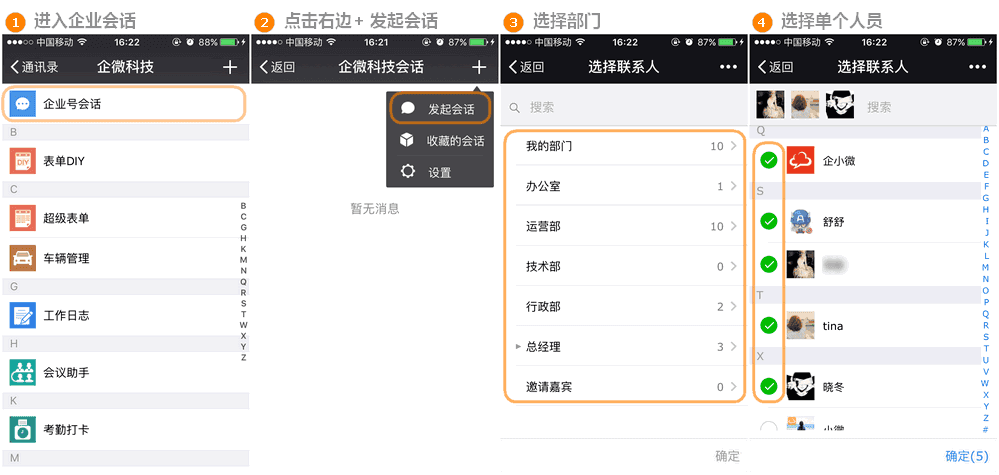Open 企业号会话 chat icon entry
Image resolution: width=999 pixels, height=475 pixels.
(22, 104)
